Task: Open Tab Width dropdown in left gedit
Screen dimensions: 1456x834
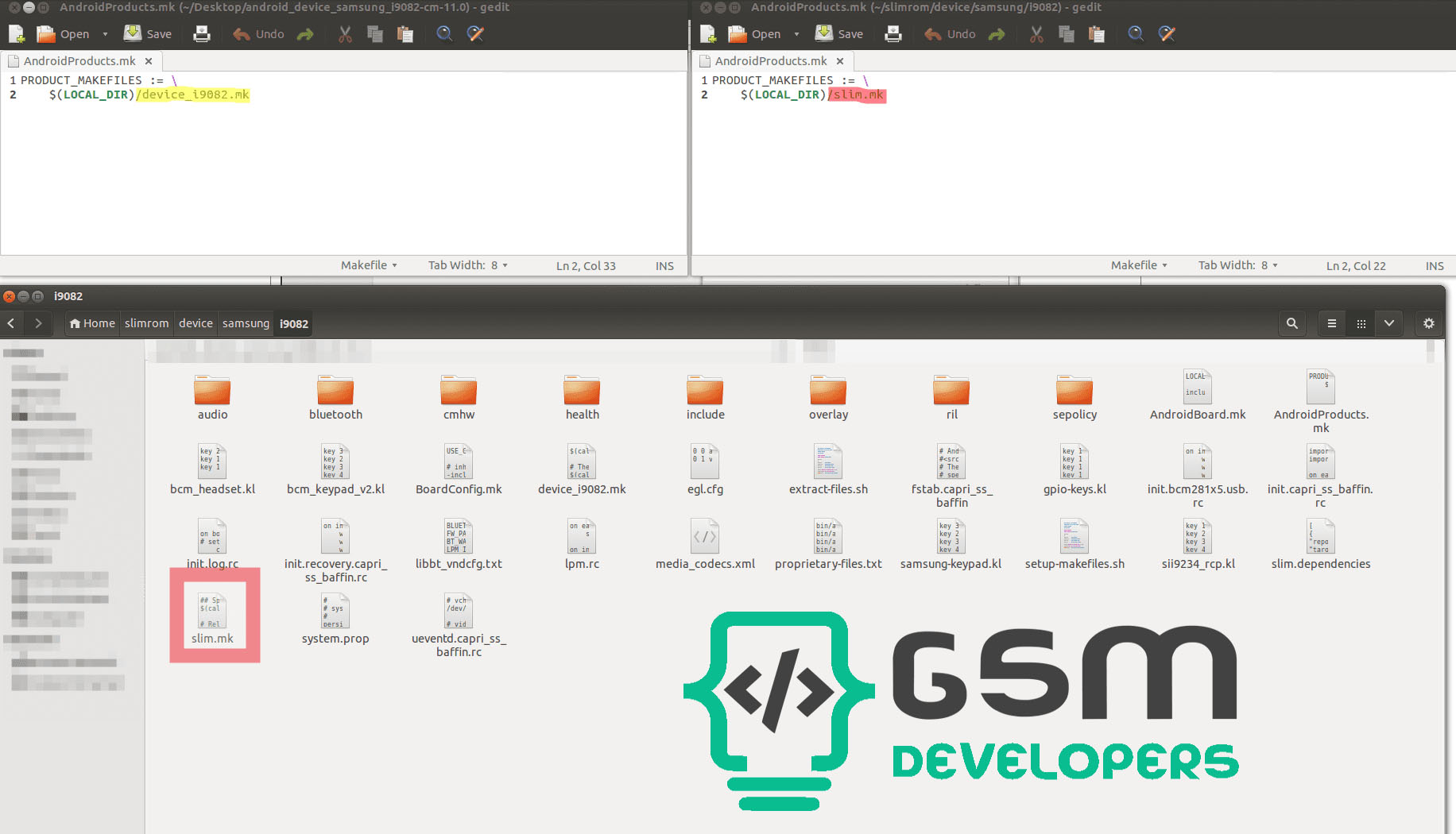Action: click(467, 265)
